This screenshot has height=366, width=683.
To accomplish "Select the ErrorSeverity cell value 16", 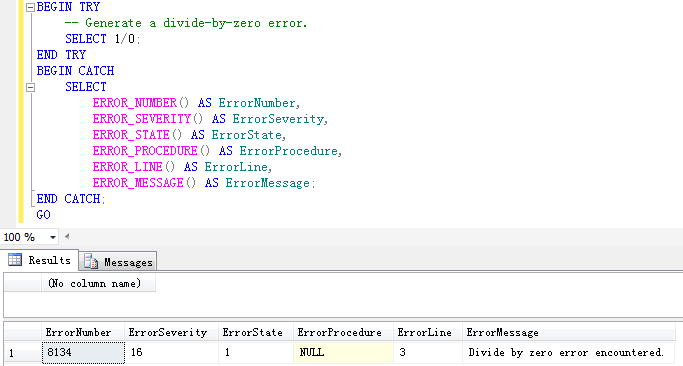I will click(x=172, y=352).
